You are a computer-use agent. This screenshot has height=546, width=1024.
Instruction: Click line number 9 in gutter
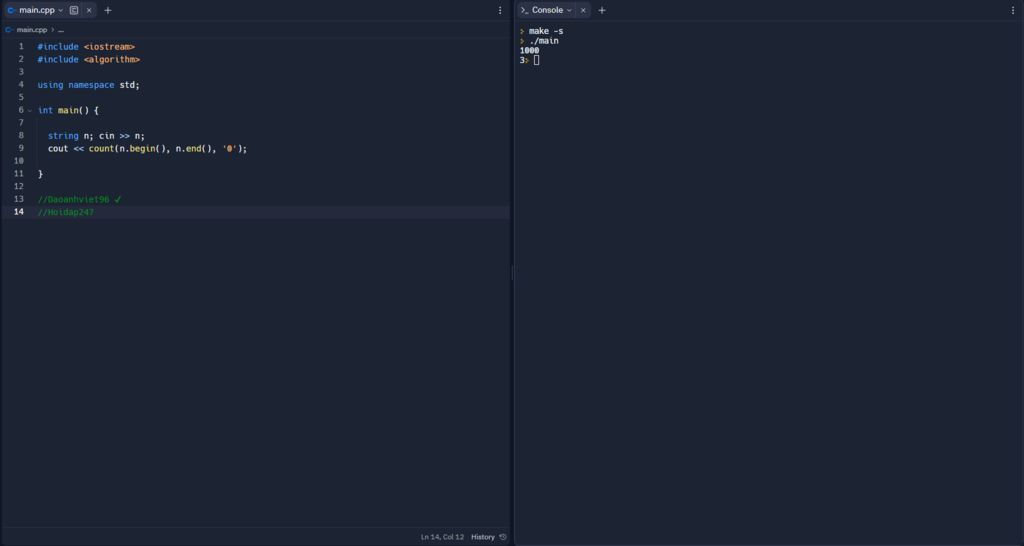[21, 148]
